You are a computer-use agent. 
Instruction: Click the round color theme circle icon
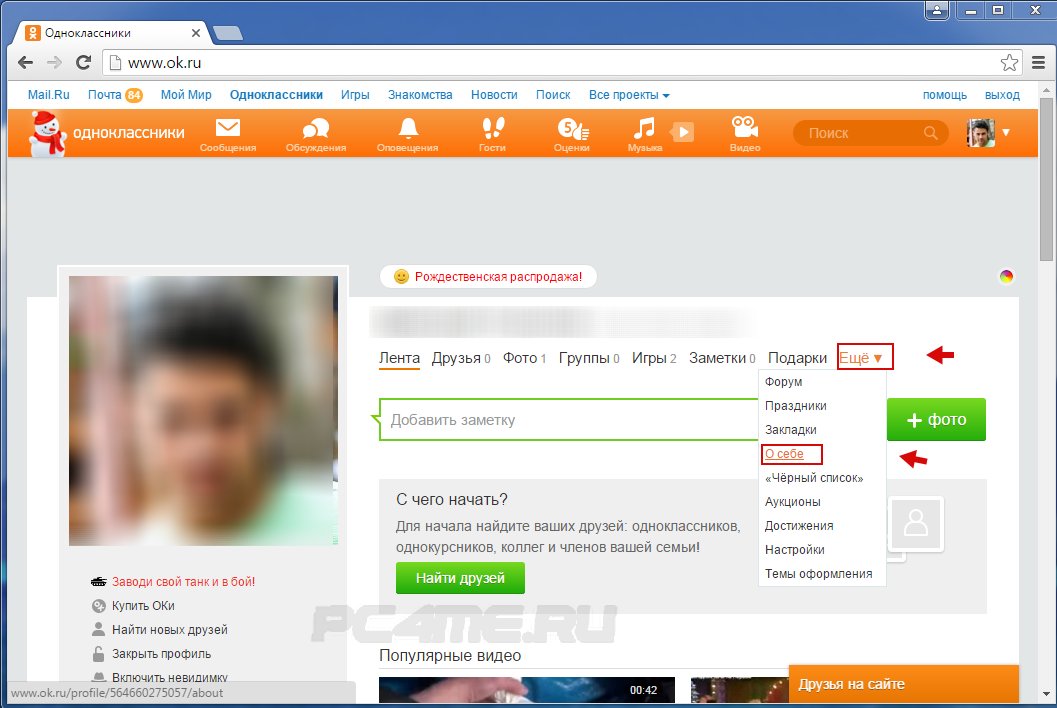(1006, 277)
